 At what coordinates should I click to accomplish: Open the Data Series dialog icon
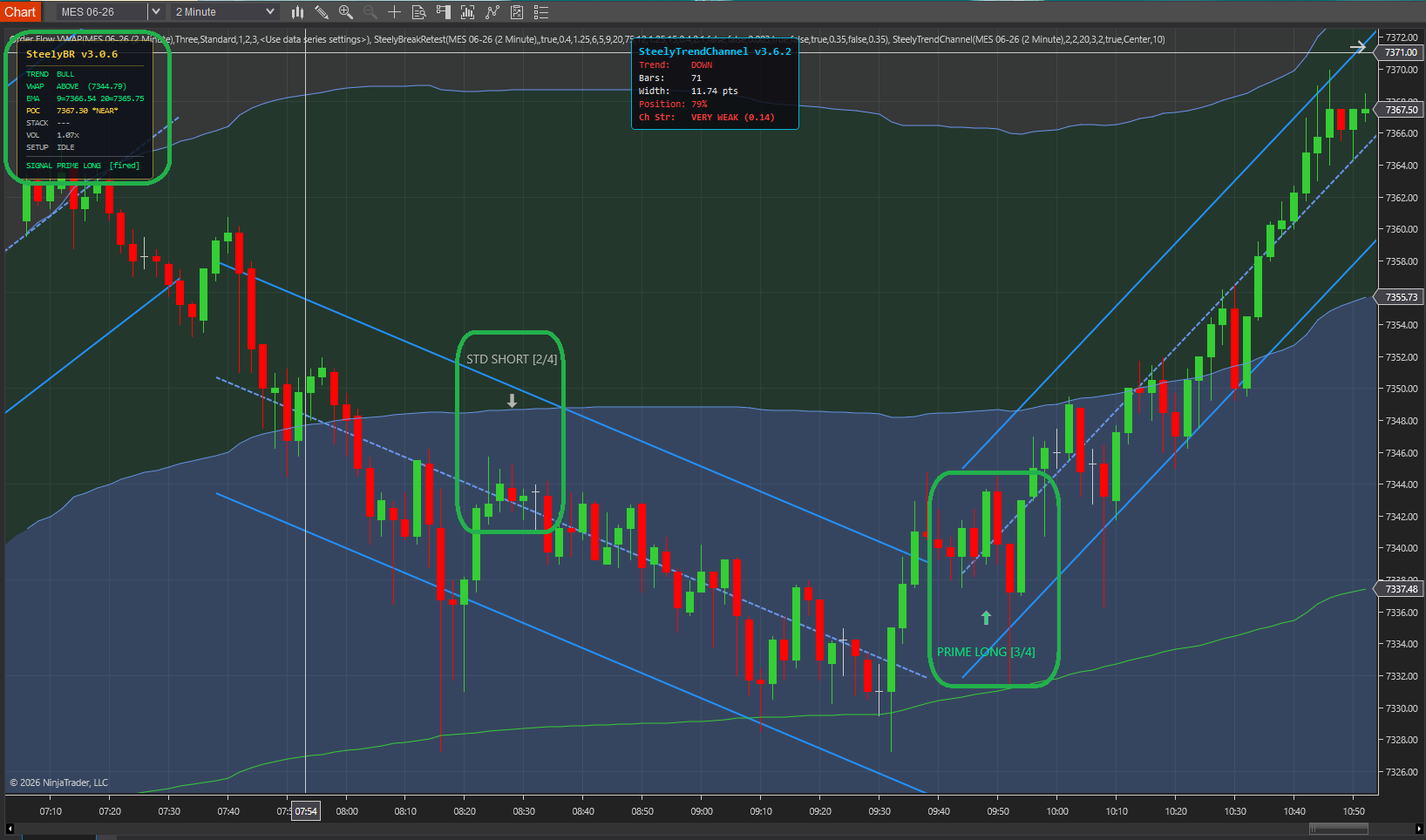[x=468, y=12]
